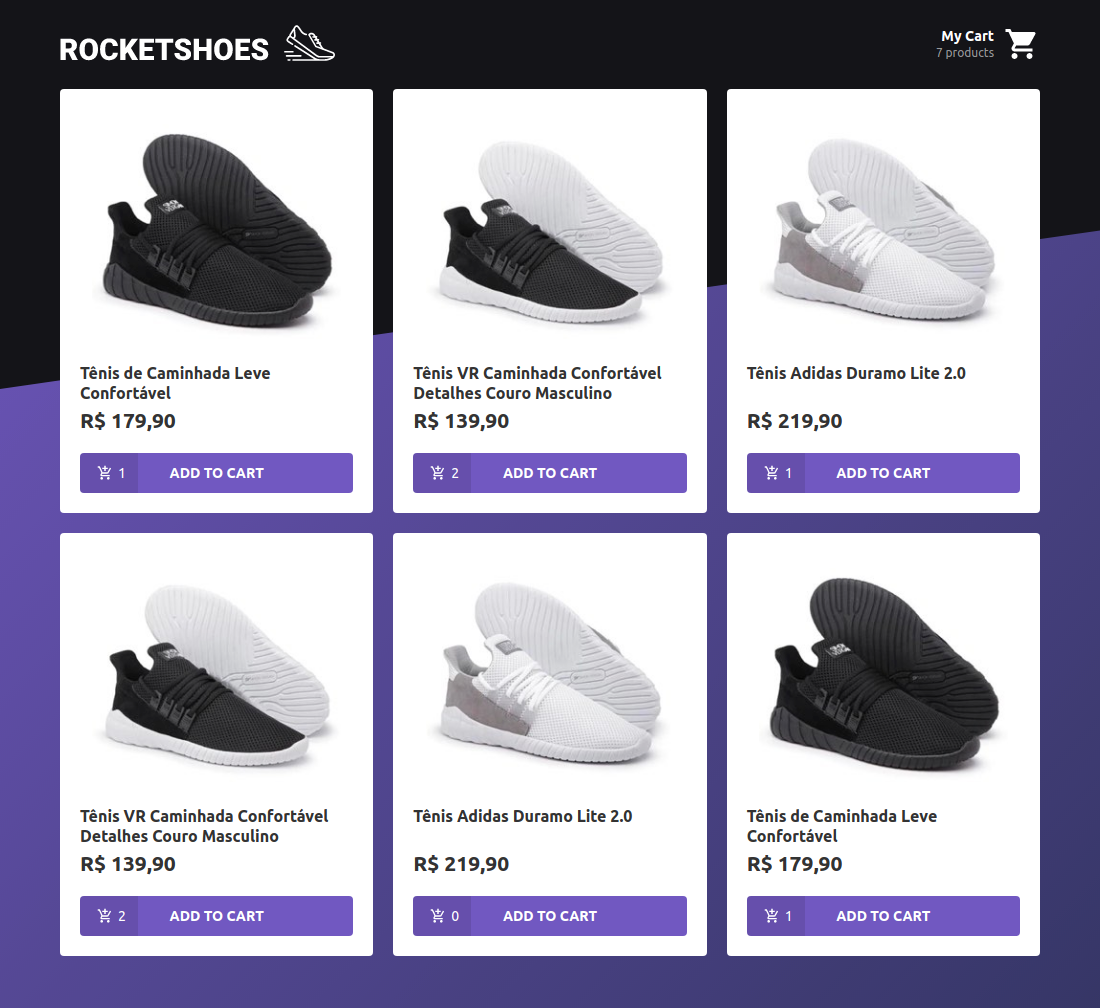Add top-left R$ 179,90 sneaker to cart
Viewport: 1100px width, 1008px height.
point(216,473)
